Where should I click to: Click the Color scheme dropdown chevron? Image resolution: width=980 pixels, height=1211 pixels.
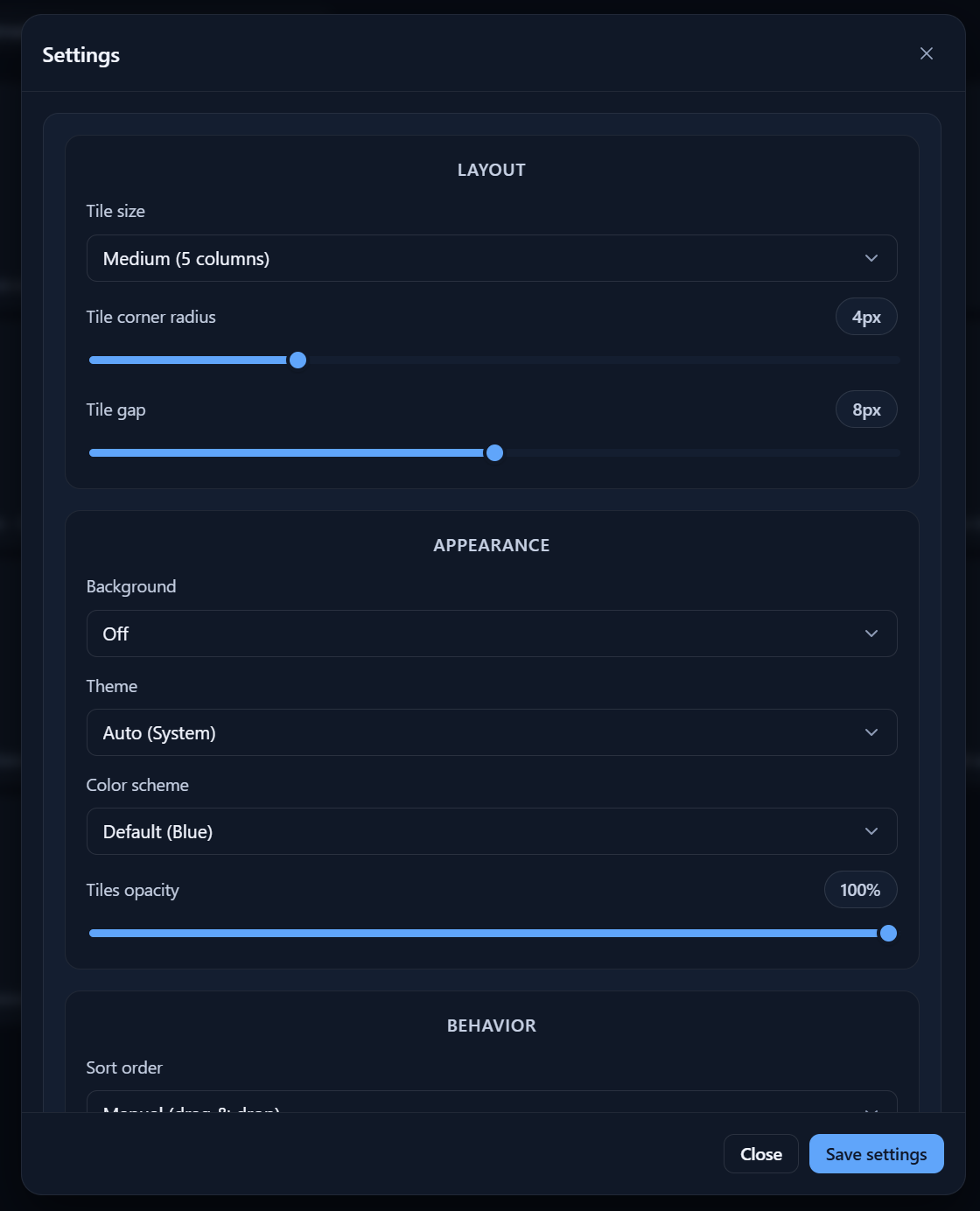(x=871, y=831)
